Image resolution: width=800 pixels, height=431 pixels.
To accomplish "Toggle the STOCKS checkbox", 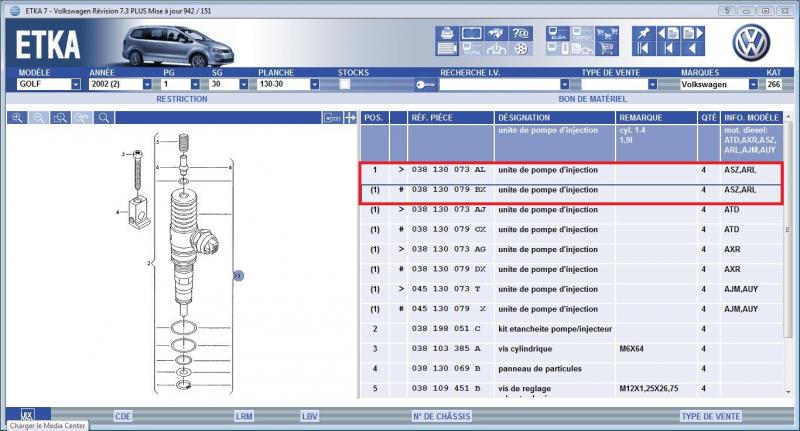I will [345, 84].
